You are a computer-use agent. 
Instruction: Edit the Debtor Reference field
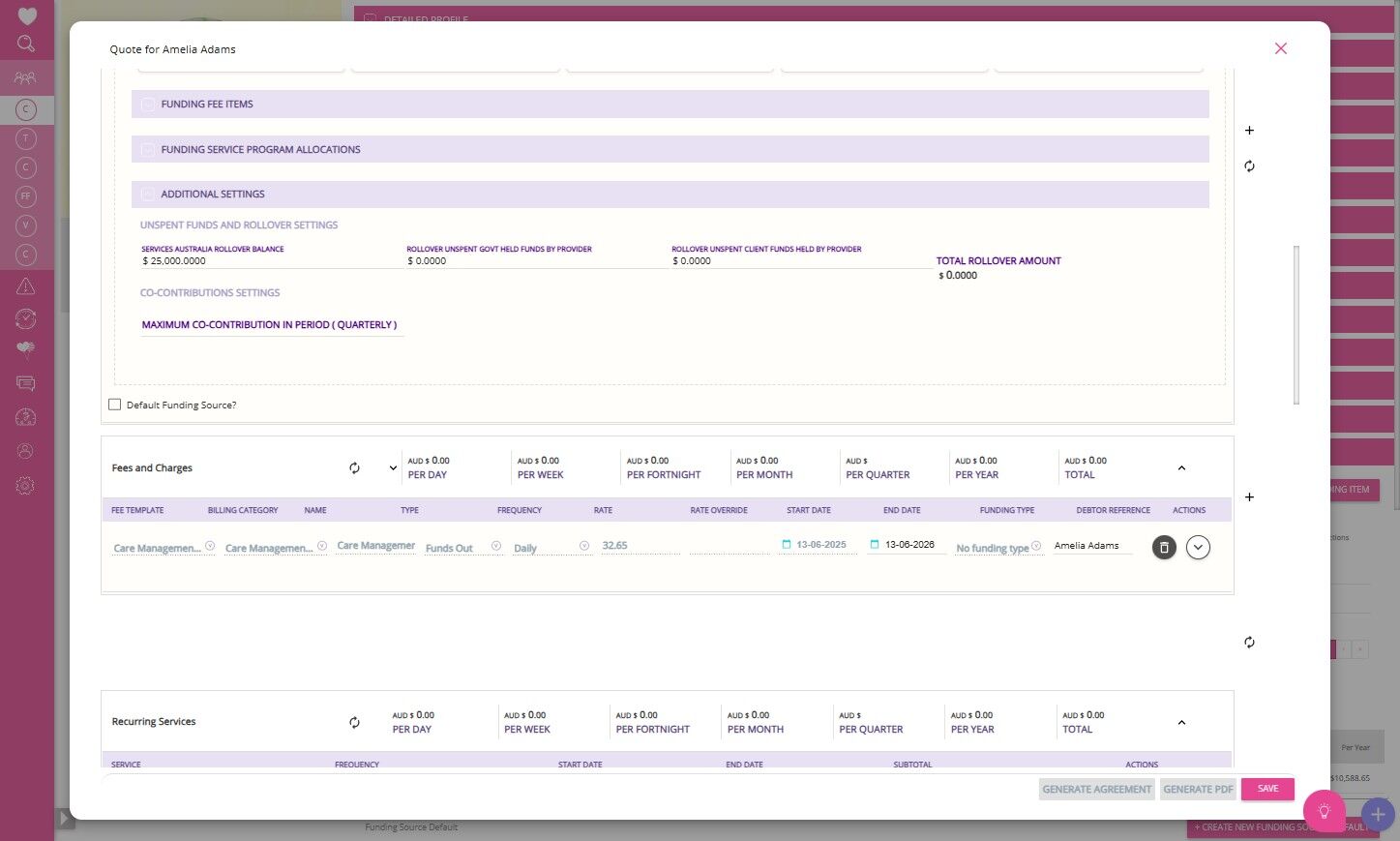1092,546
